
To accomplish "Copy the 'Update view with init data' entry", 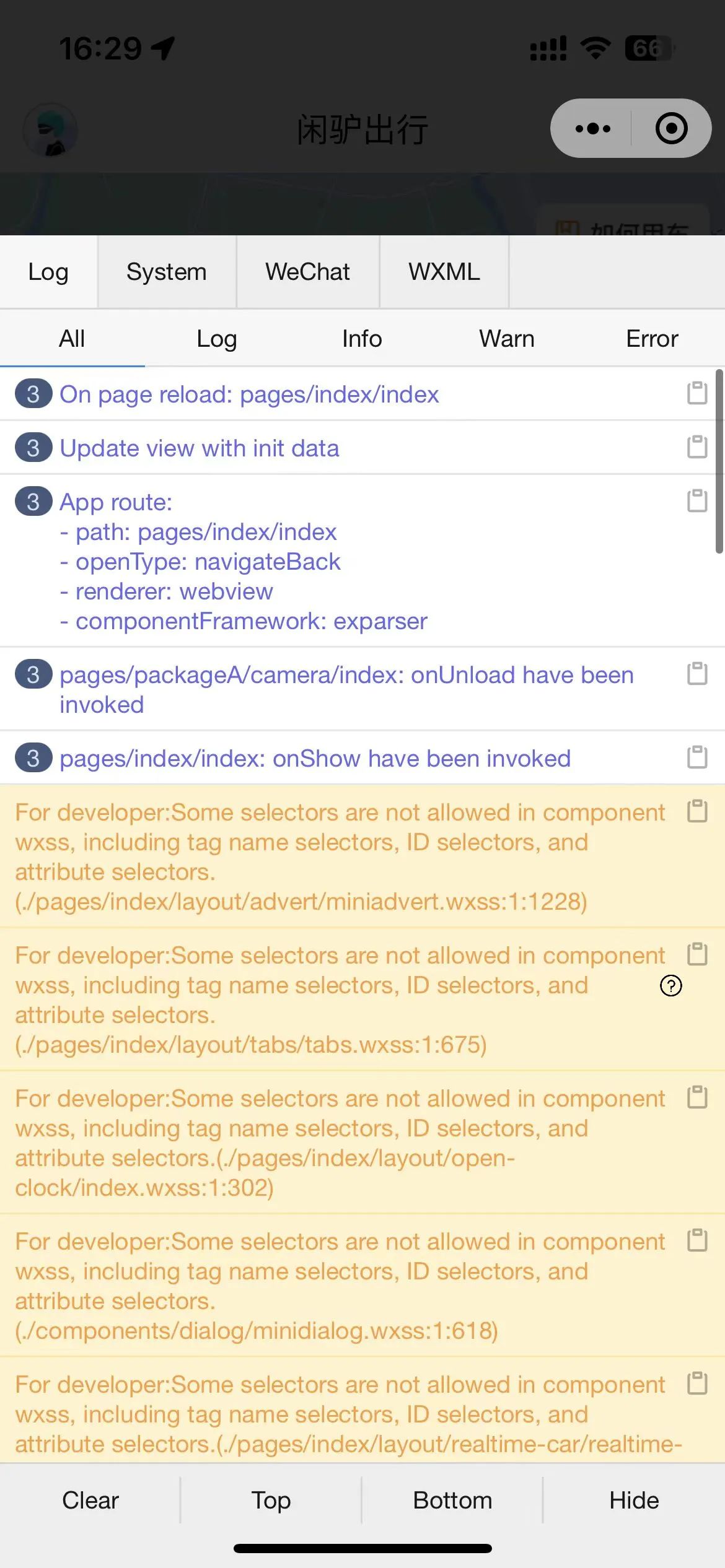I will pos(697,447).
